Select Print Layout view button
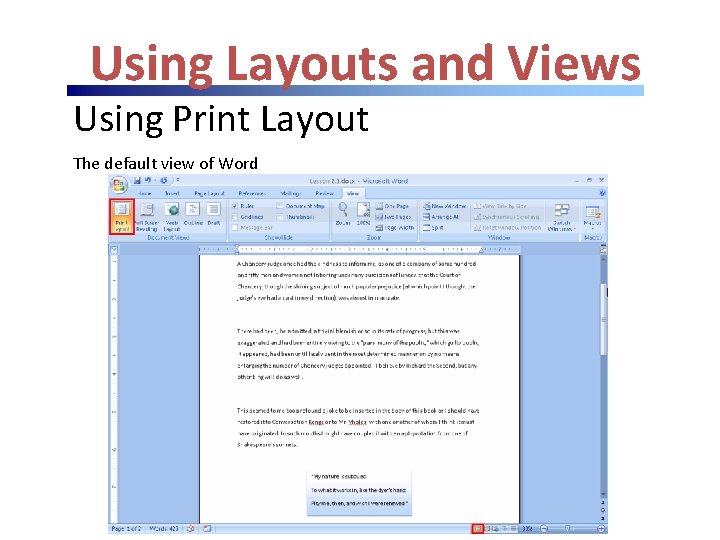The width and height of the screenshot is (720, 540). (x=122, y=217)
